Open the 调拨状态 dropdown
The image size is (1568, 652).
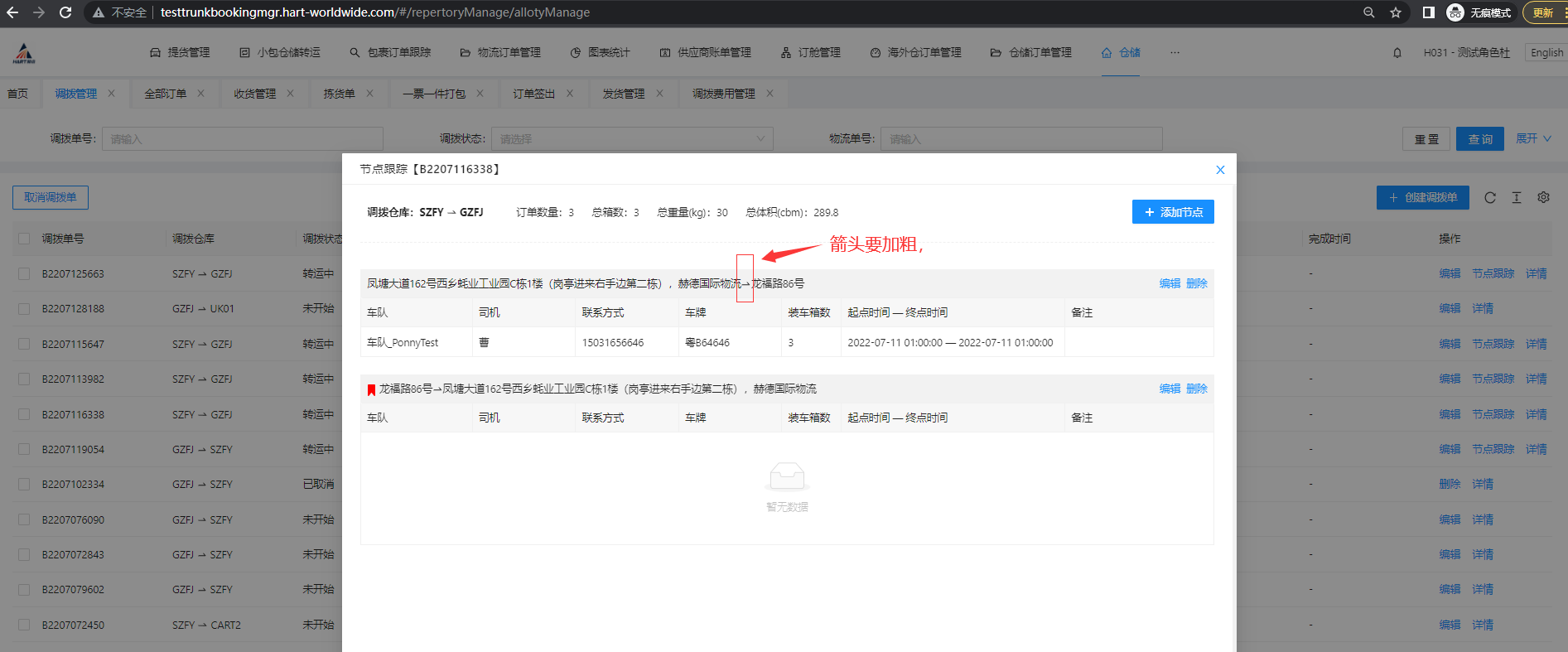(x=631, y=139)
